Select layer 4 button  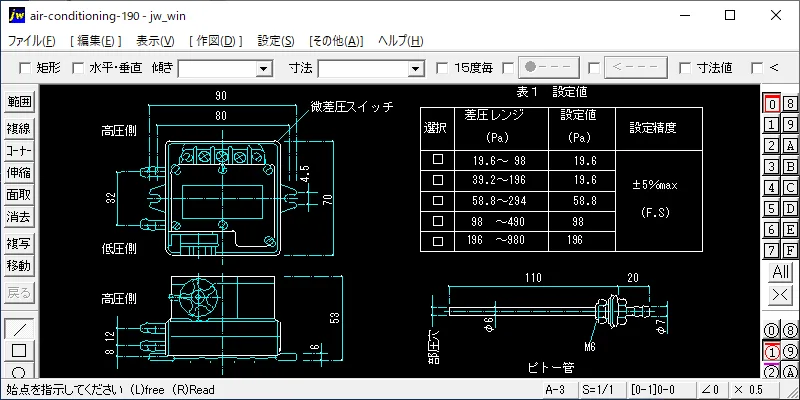(772, 187)
